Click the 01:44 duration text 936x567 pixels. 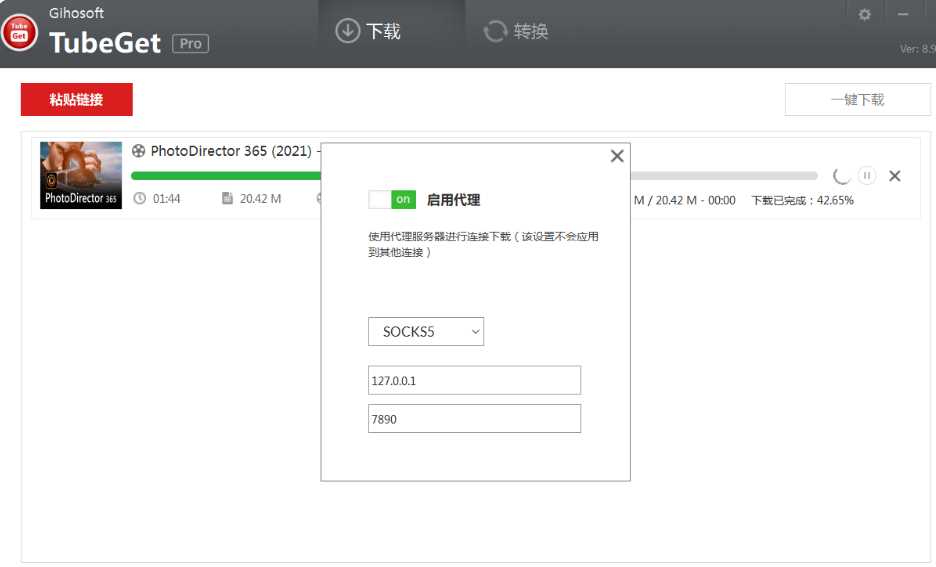(167, 199)
